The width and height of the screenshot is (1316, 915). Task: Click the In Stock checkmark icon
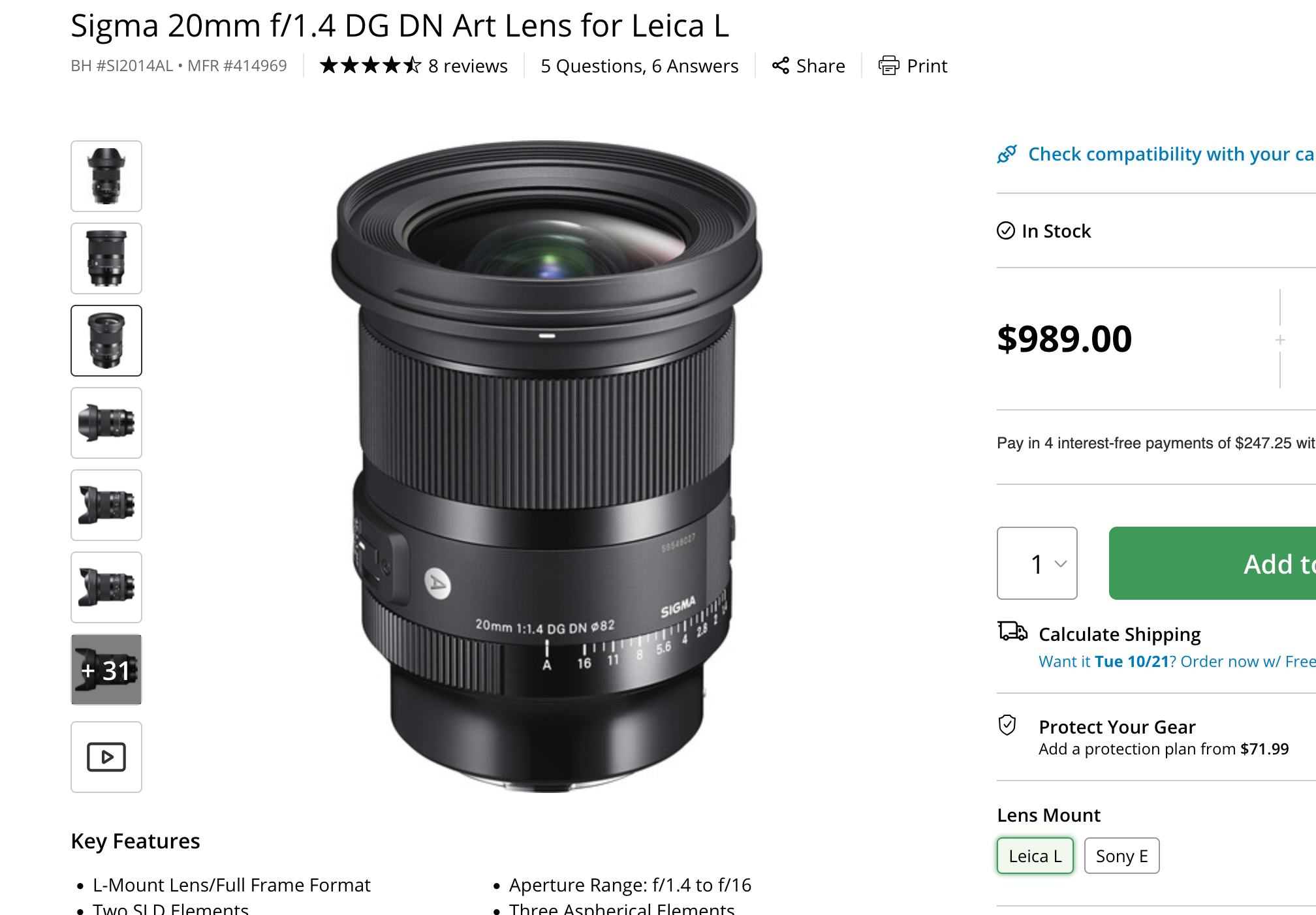pos(1006,230)
